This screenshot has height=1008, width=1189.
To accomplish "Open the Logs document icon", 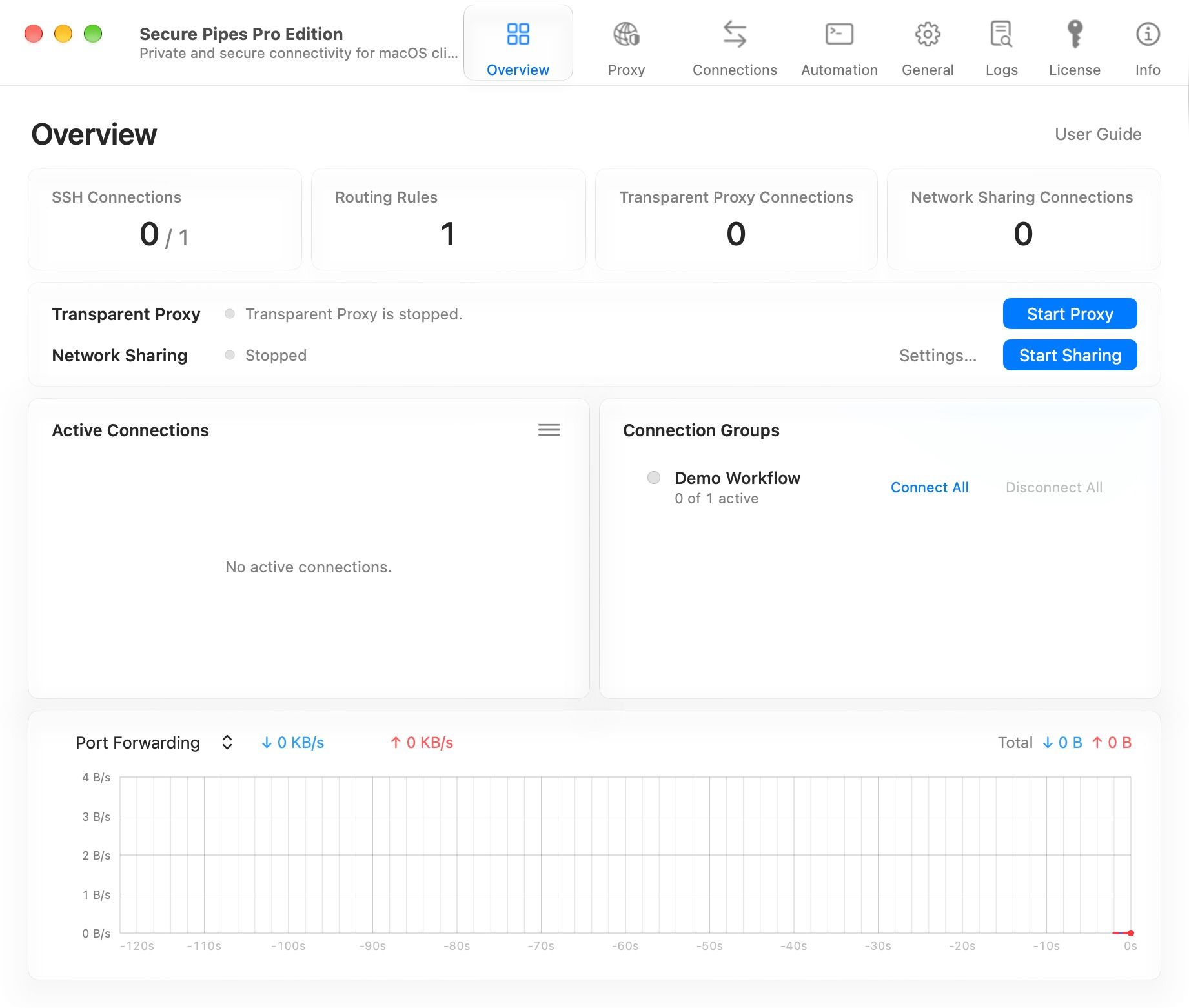I will 1001,34.
